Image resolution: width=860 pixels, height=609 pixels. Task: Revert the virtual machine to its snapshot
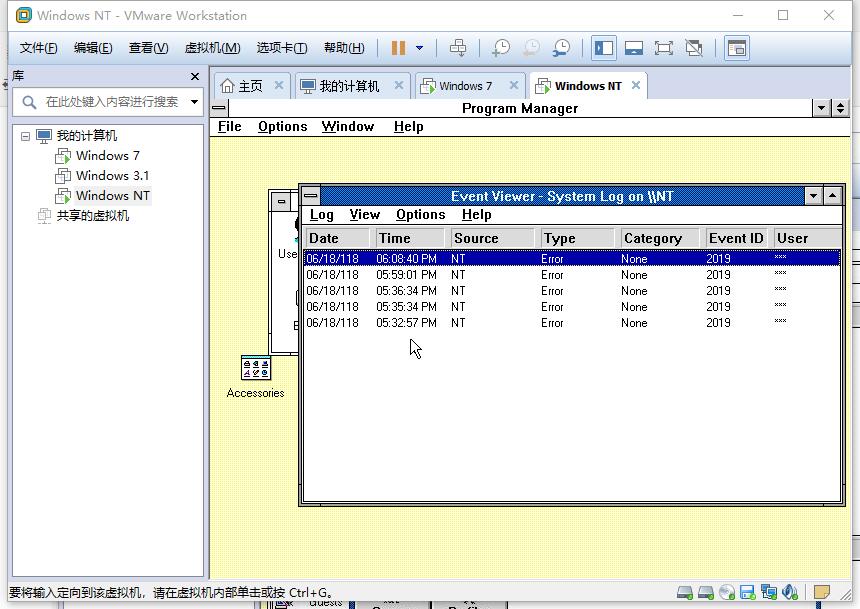click(531, 48)
